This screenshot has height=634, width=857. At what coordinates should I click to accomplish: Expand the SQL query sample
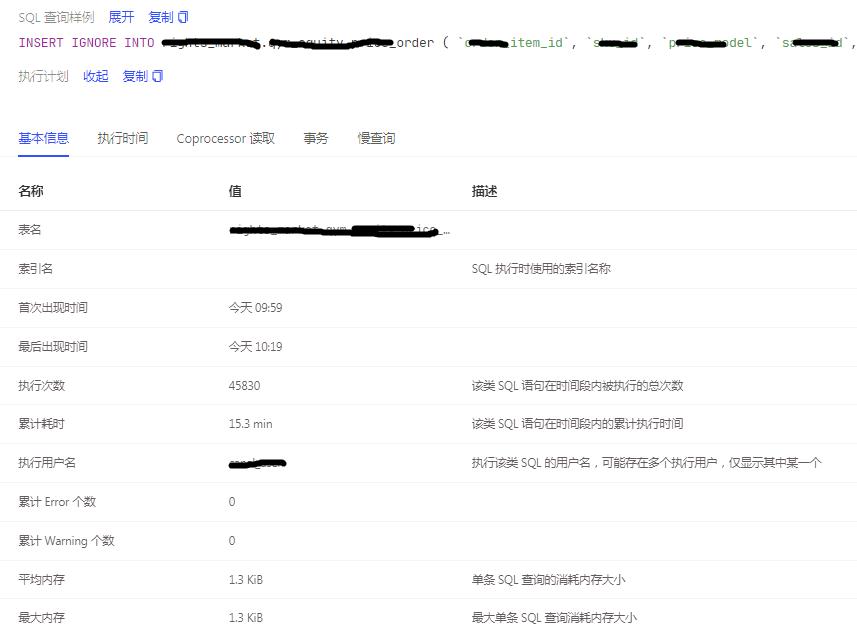121,17
